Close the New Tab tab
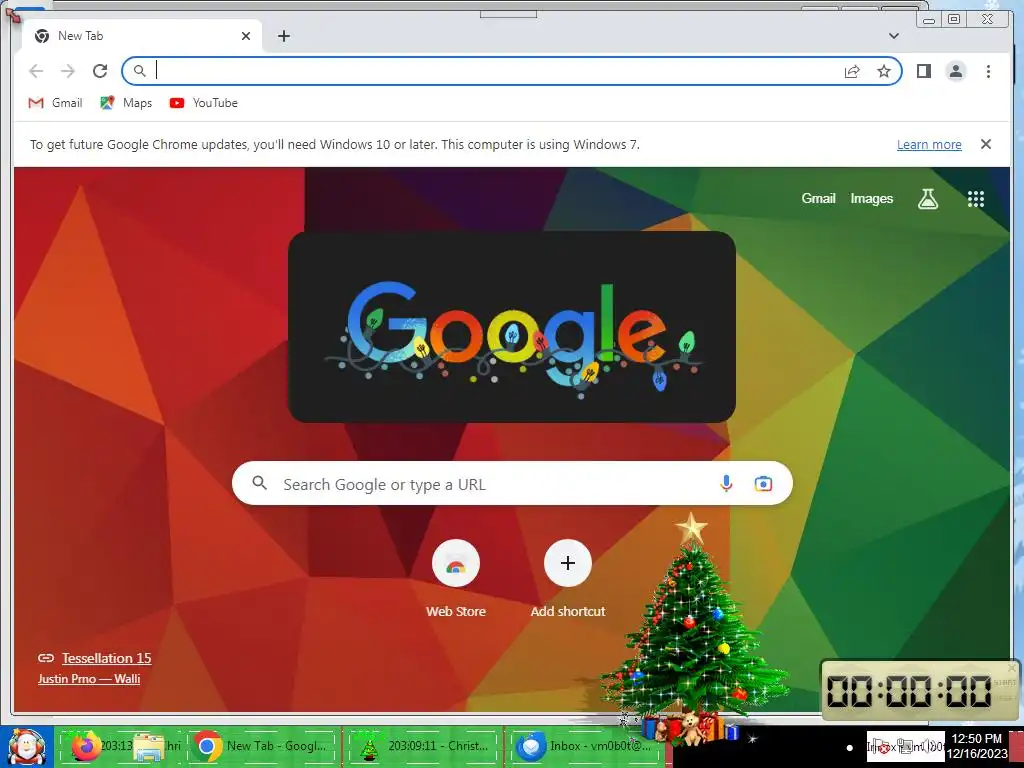This screenshot has width=1024, height=768. [x=246, y=36]
